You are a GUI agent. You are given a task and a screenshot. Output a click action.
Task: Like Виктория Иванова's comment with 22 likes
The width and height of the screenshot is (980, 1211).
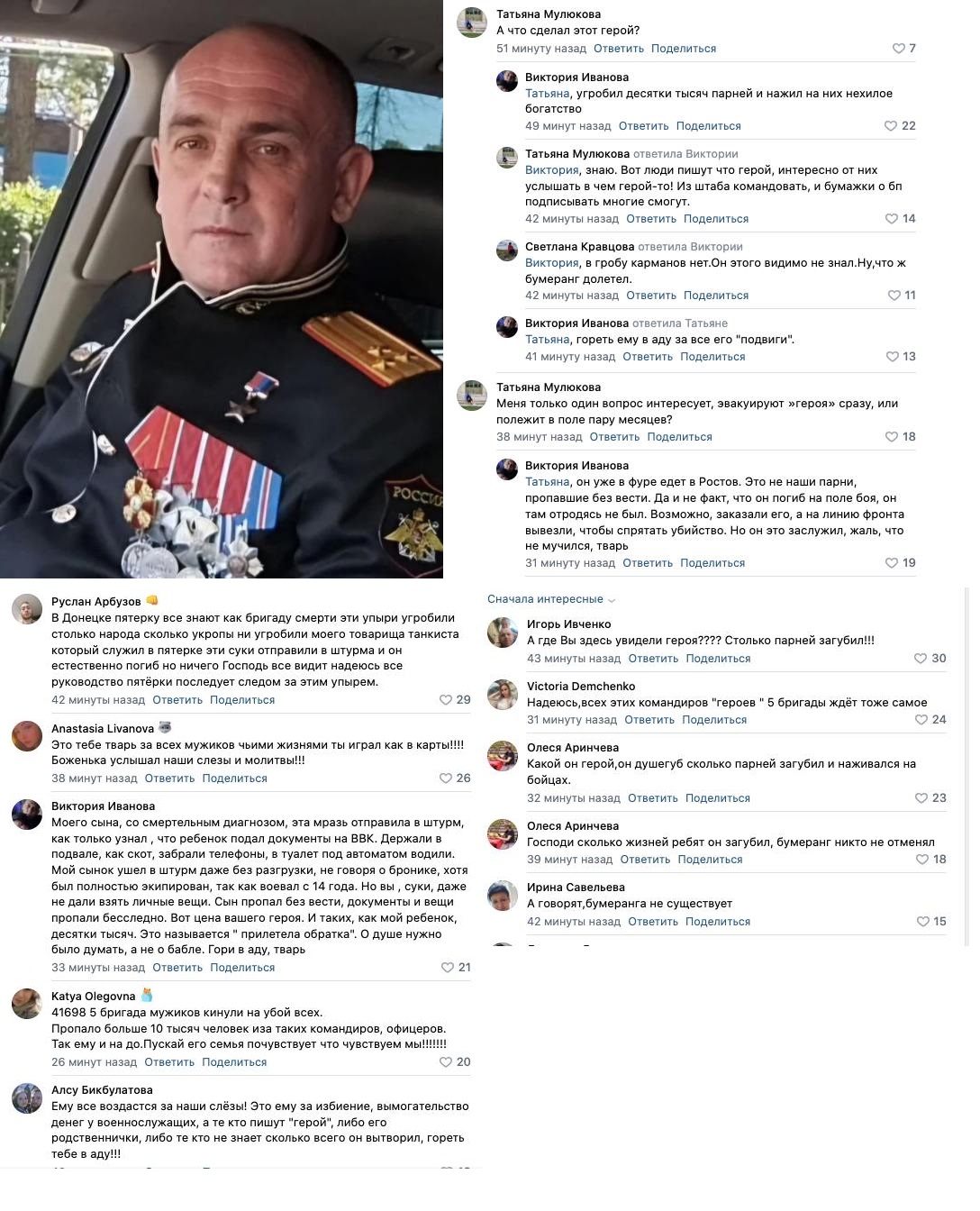pyautogui.click(x=891, y=126)
